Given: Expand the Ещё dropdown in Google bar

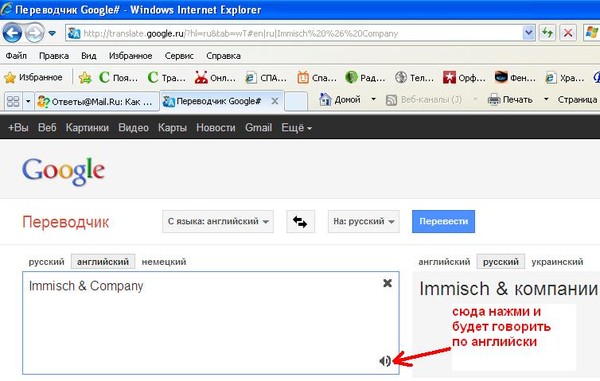Looking at the screenshot, I should tap(297, 127).
